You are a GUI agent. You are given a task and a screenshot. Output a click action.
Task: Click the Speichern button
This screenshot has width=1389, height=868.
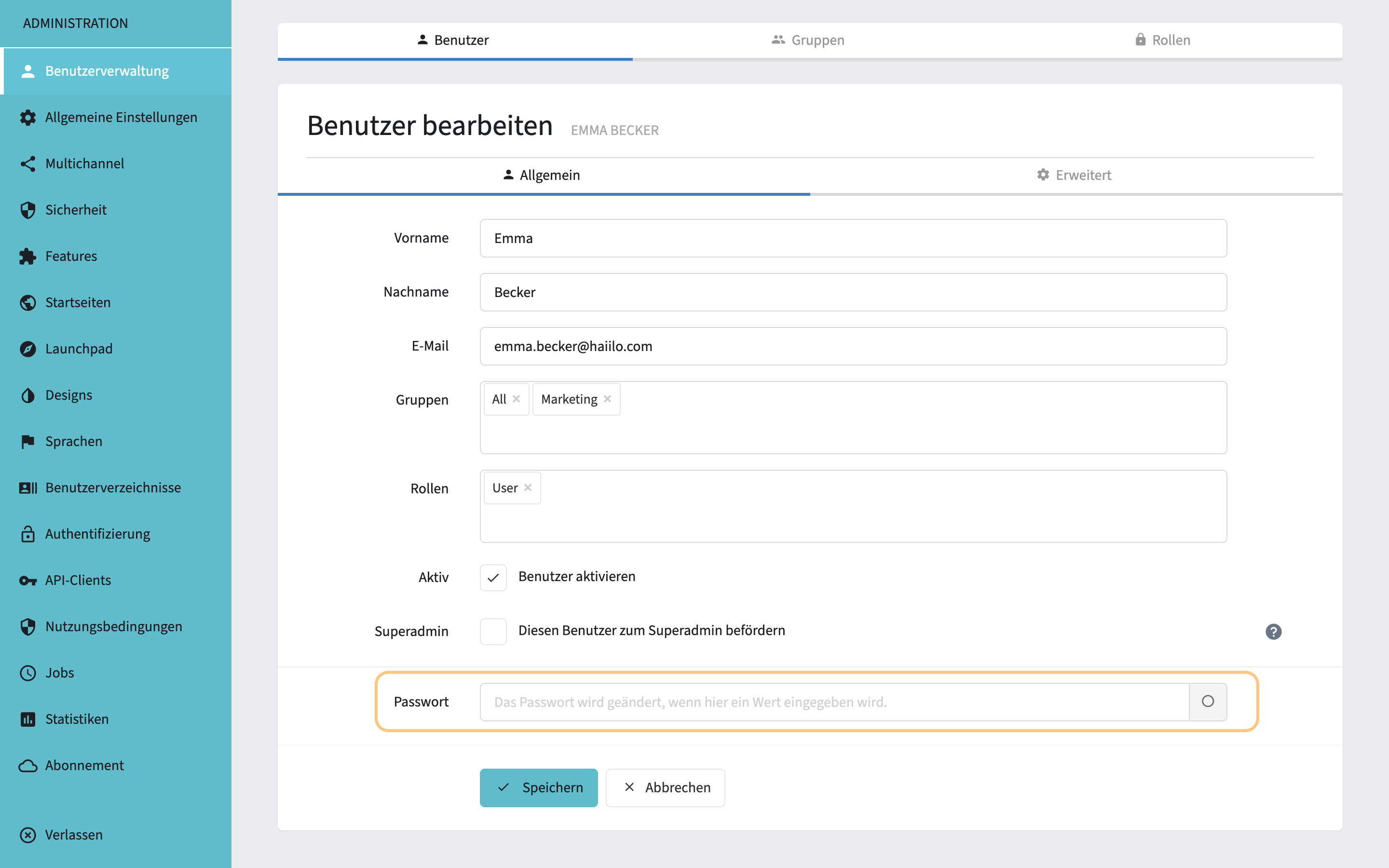(x=538, y=787)
